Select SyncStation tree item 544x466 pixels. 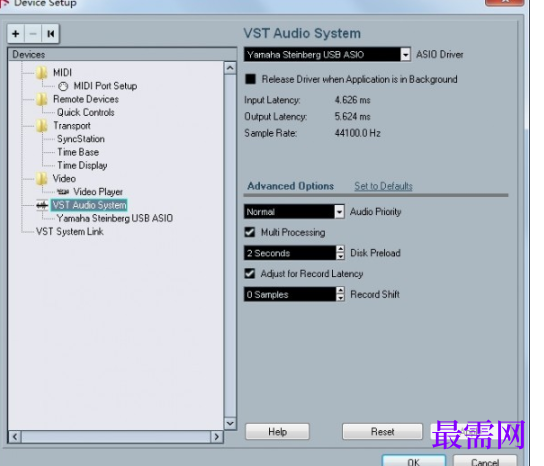click(81, 139)
